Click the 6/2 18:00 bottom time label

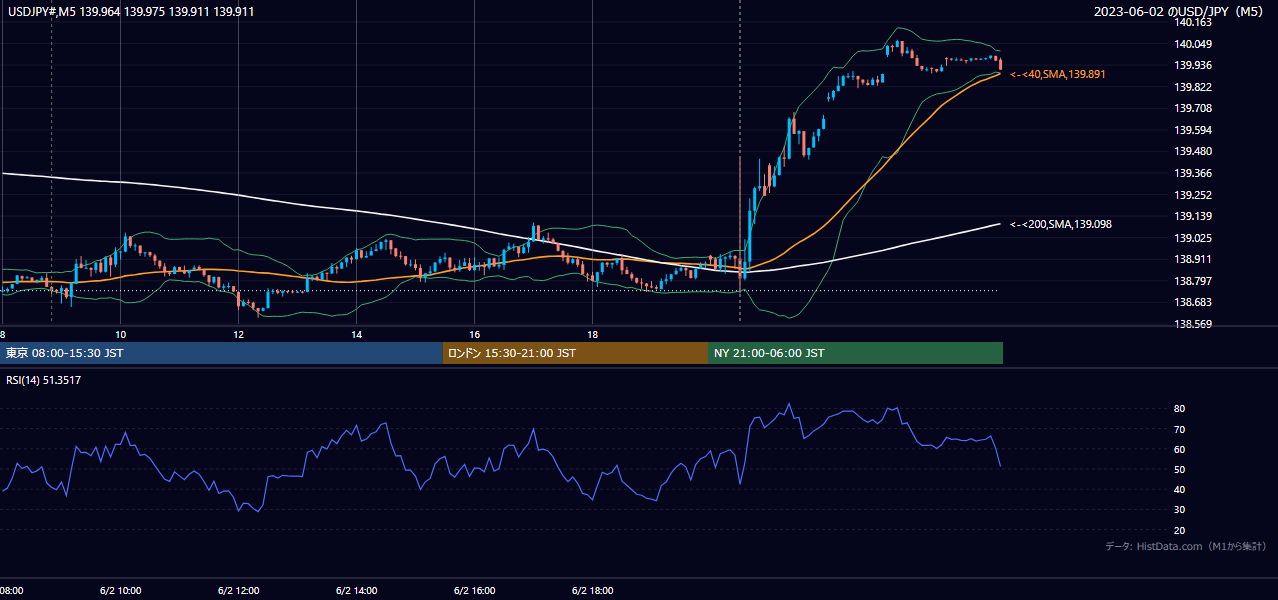[592, 591]
